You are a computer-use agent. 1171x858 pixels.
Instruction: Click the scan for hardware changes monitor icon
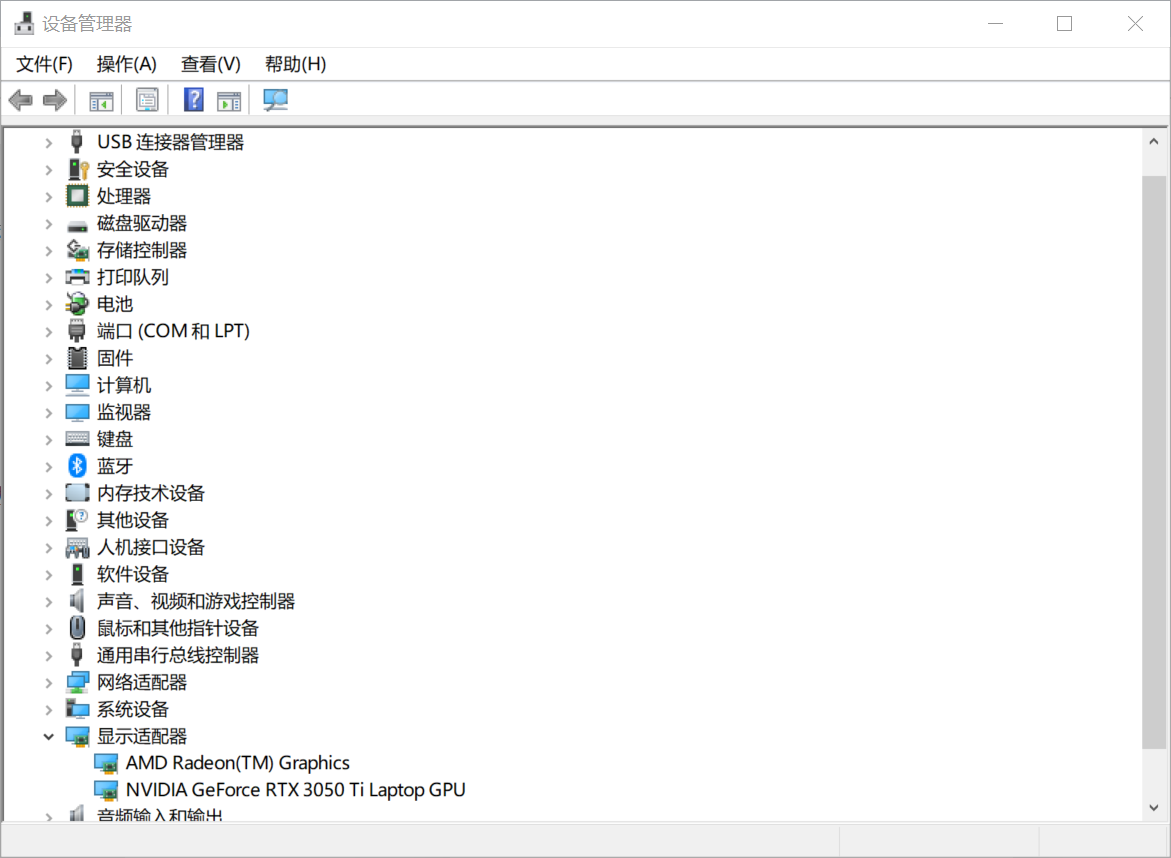[x=276, y=99]
